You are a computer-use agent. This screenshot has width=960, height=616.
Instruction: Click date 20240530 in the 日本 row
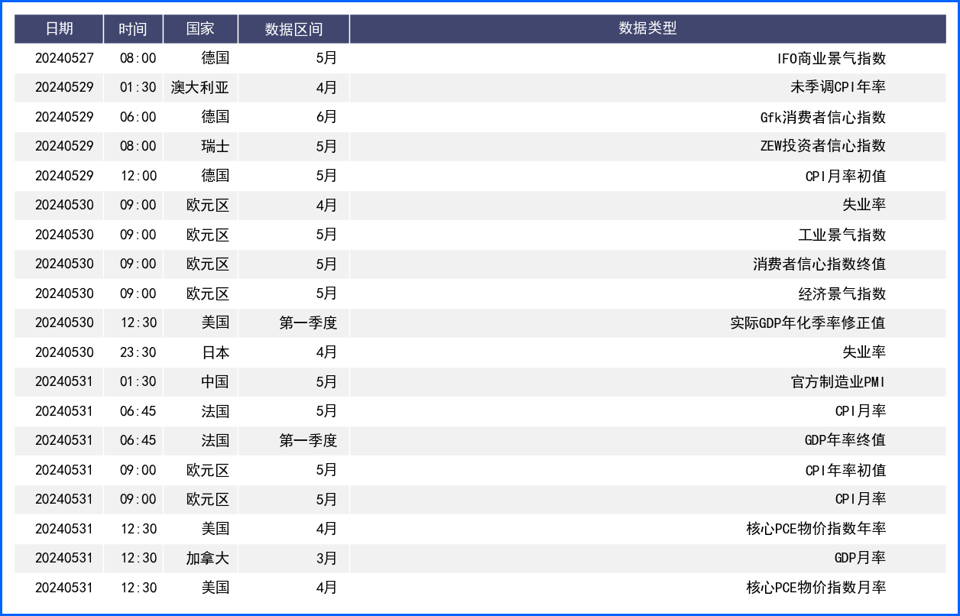click(64, 352)
